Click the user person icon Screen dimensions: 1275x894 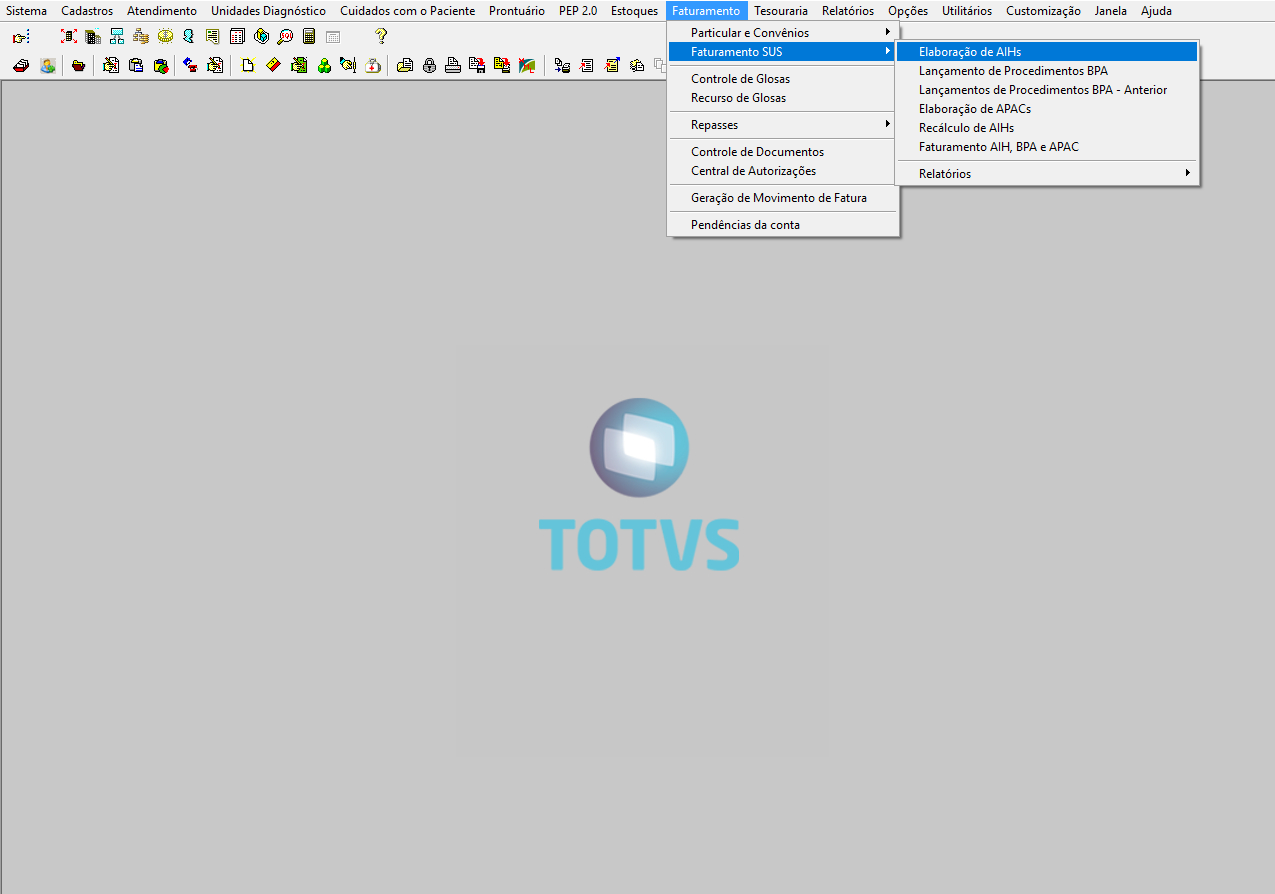point(48,65)
